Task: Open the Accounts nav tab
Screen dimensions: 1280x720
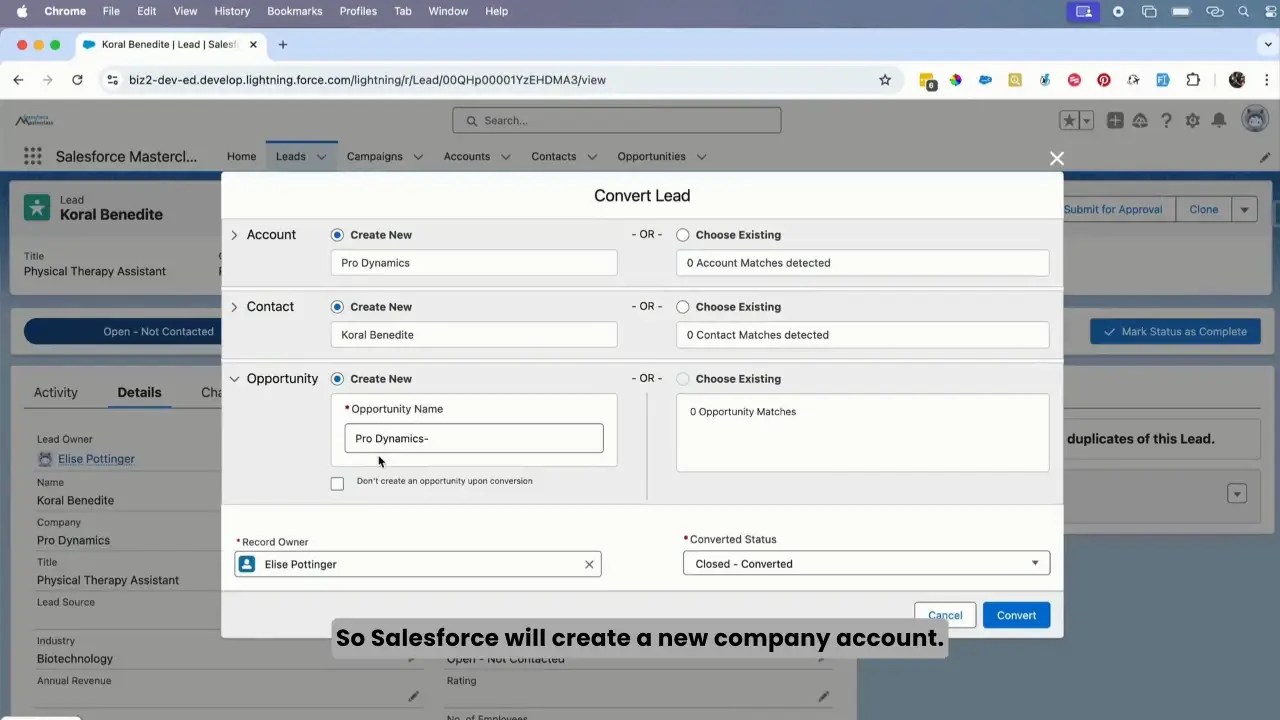Action: point(467,157)
